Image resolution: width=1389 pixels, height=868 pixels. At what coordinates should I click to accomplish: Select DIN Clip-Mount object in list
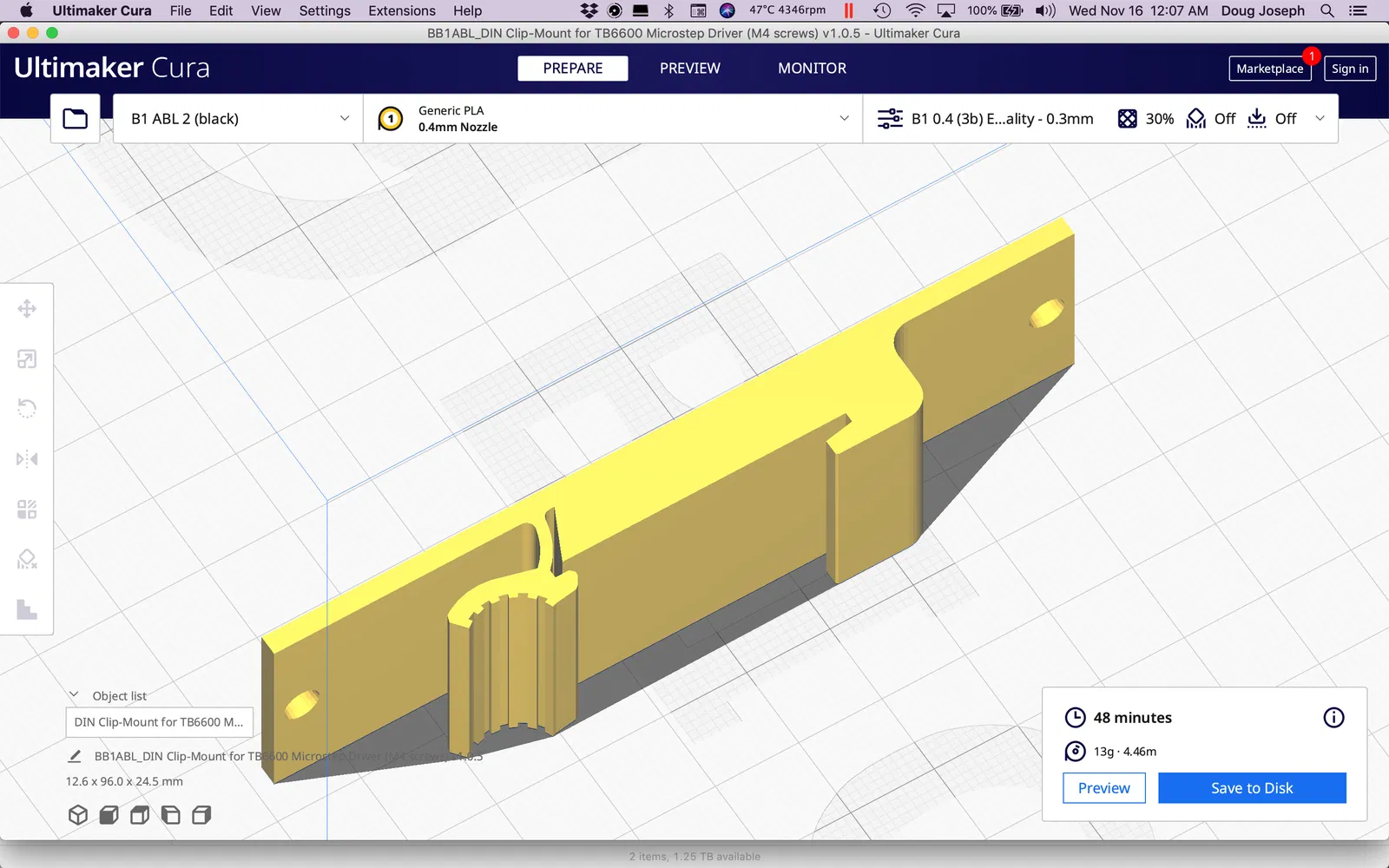click(x=160, y=722)
